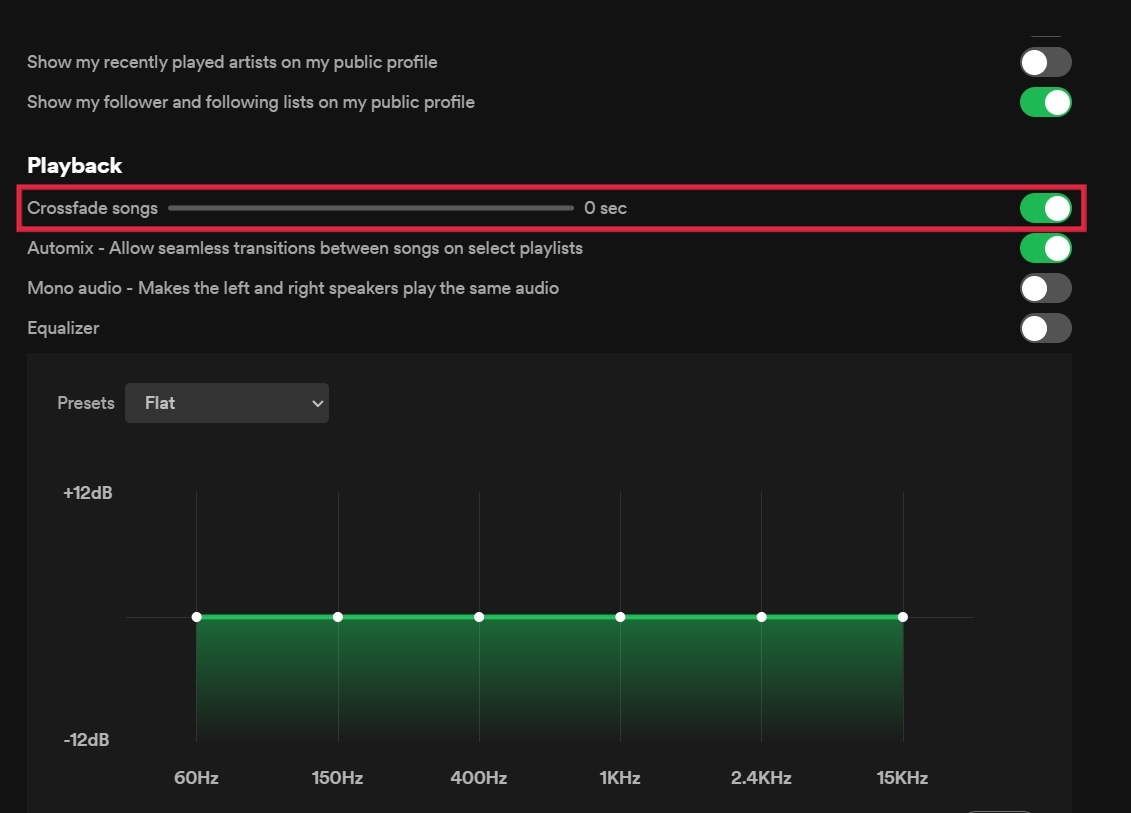Disable the Automix seamless transitions toggle
Image resolution: width=1131 pixels, height=813 pixels.
[1045, 248]
